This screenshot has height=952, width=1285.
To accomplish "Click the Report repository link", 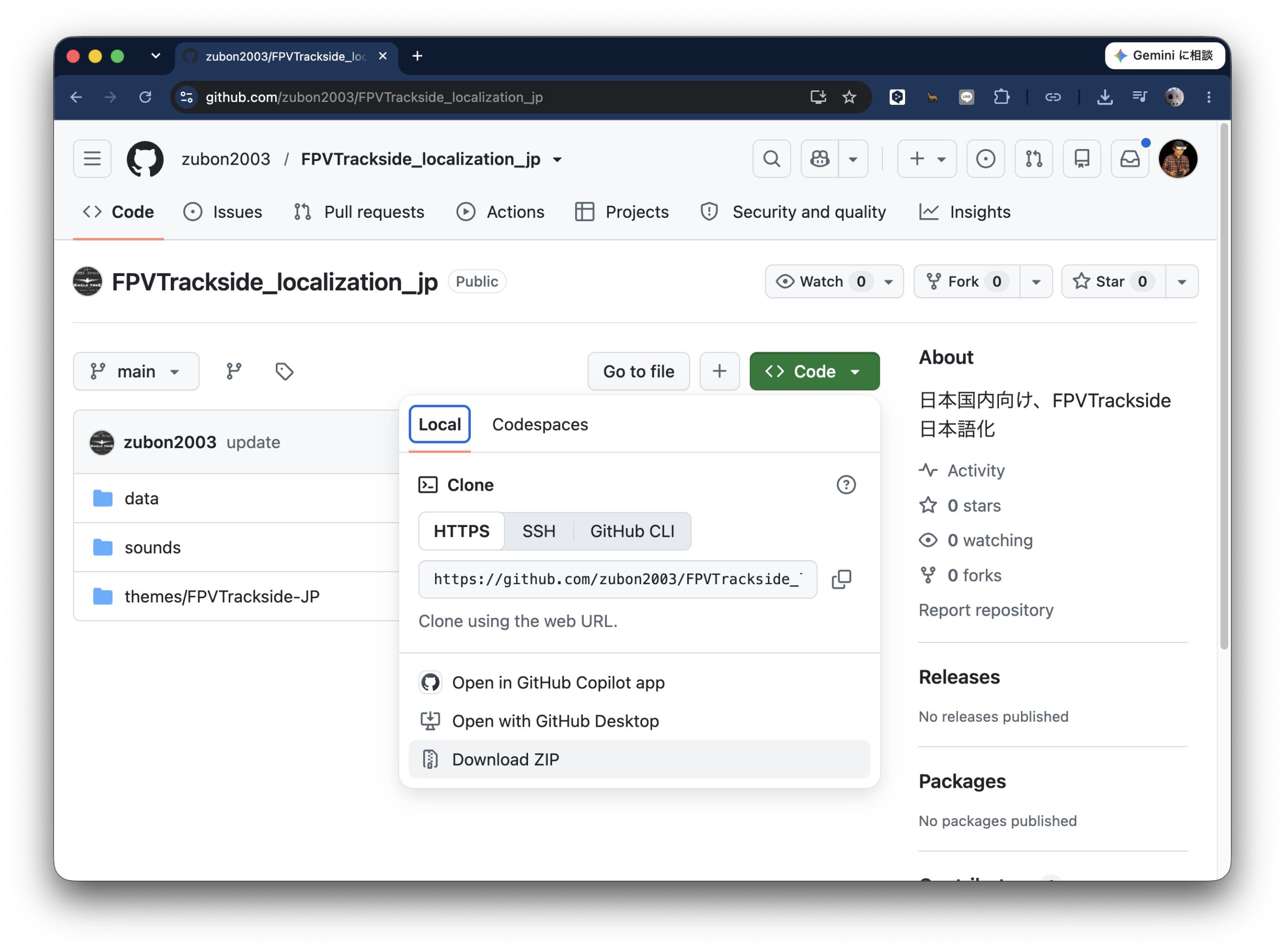I will tap(986, 610).
